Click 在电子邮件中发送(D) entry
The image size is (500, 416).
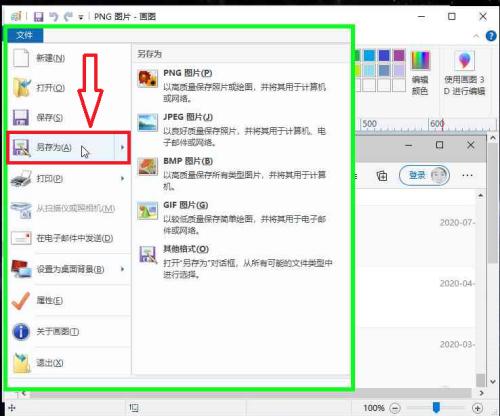[69, 238]
